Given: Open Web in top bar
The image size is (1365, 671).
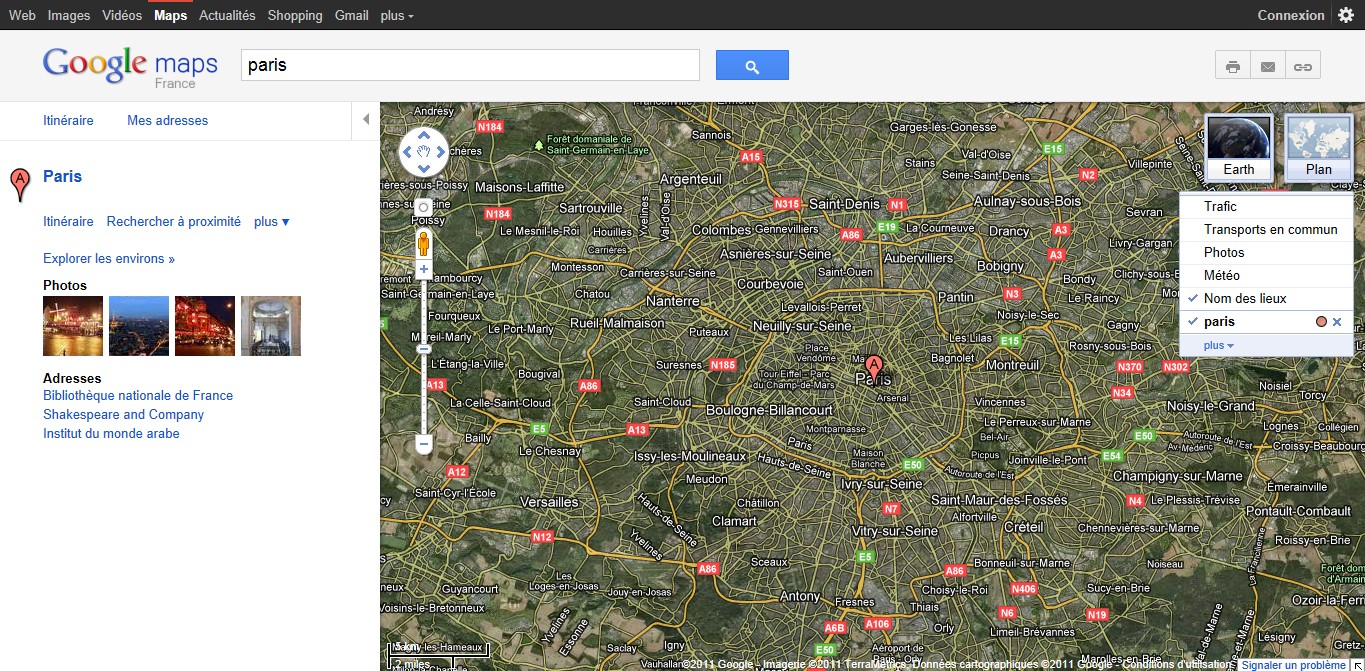Looking at the screenshot, I should pyautogui.click(x=22, y=15).
